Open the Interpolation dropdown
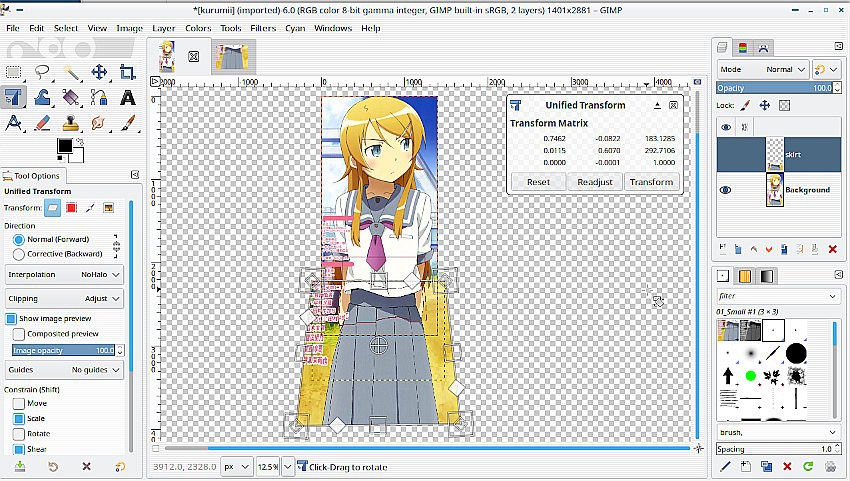The width and height of the screenshot is (850, 481). click(x=66, y=274)
